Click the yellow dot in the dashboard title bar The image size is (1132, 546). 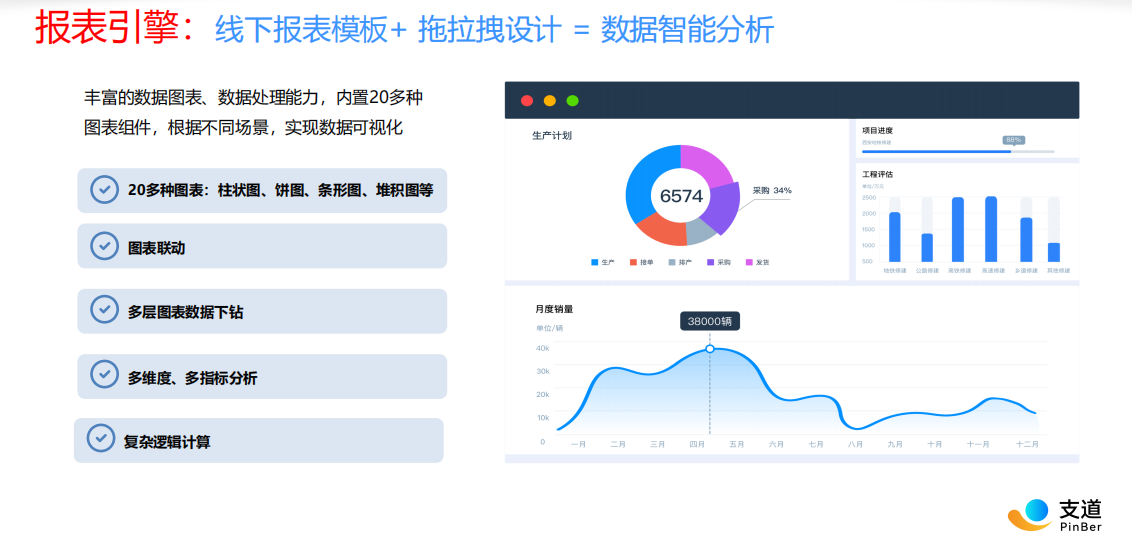click(x=550, y=101)
